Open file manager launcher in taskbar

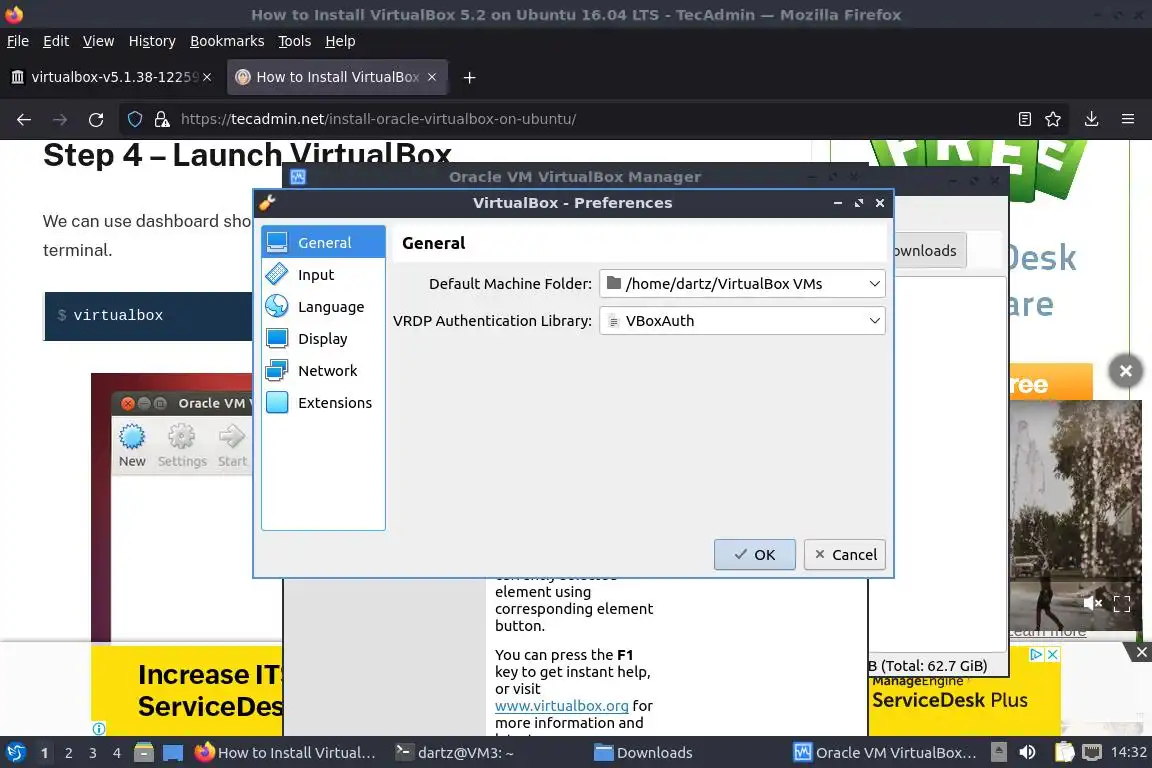tap(144, 753)
